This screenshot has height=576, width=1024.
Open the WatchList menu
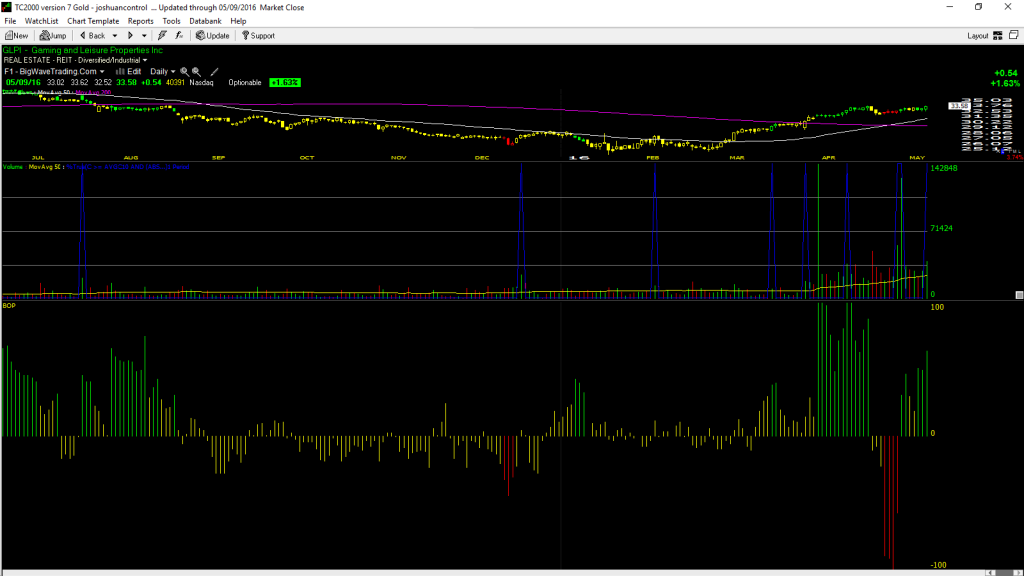(x=41, y=21)
